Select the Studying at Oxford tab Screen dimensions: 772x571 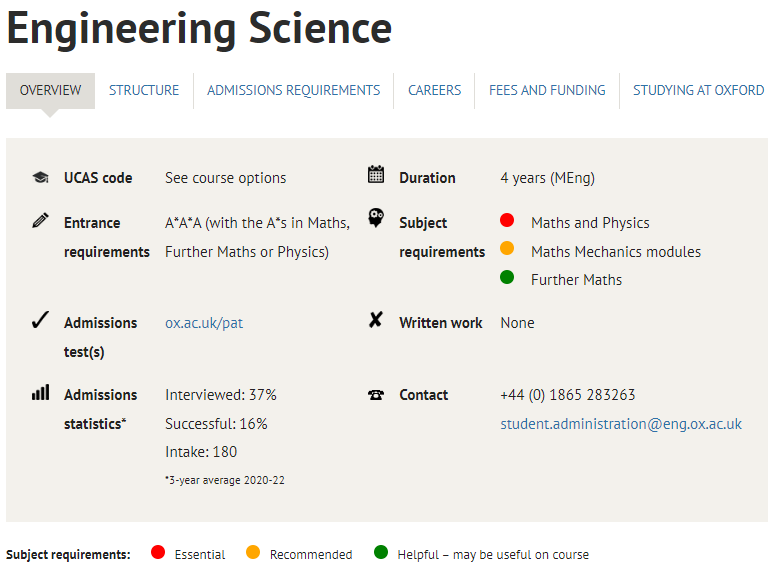[698, 91]
